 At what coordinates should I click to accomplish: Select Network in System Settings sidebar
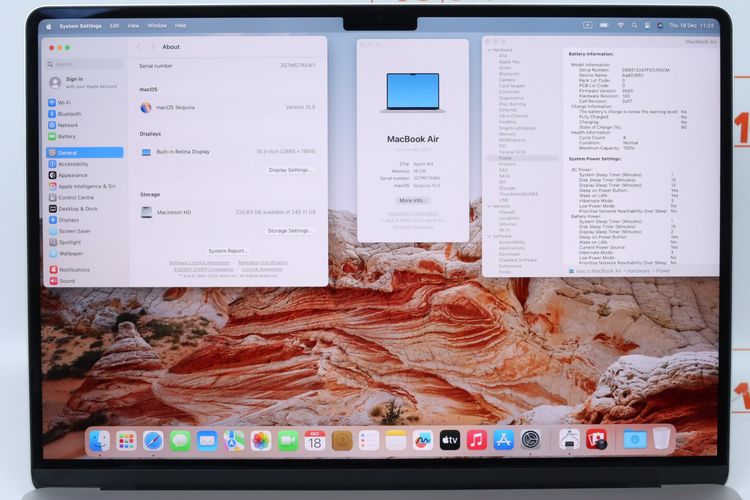point(85,125)
